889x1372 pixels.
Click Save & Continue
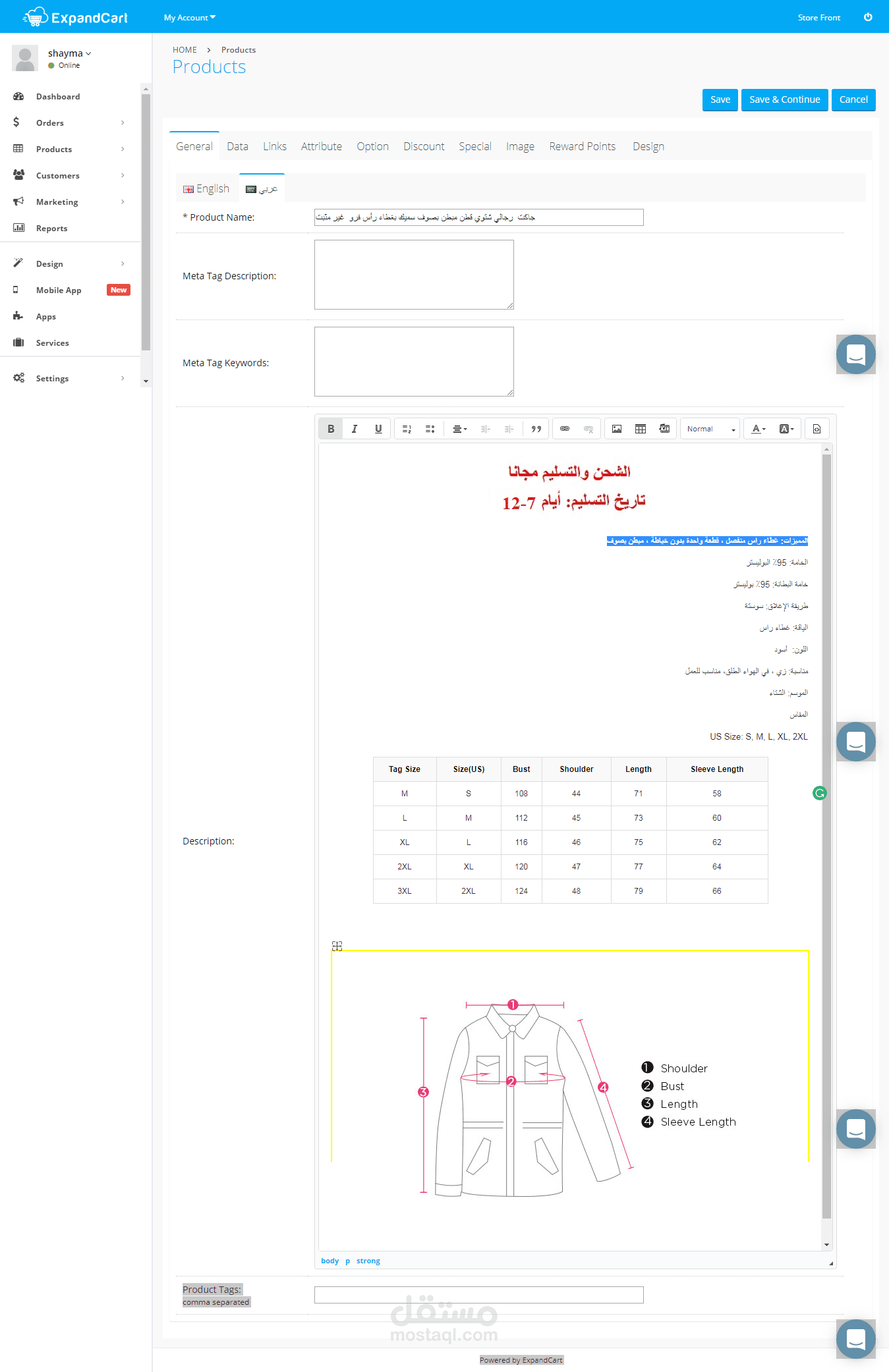[785, 100]
